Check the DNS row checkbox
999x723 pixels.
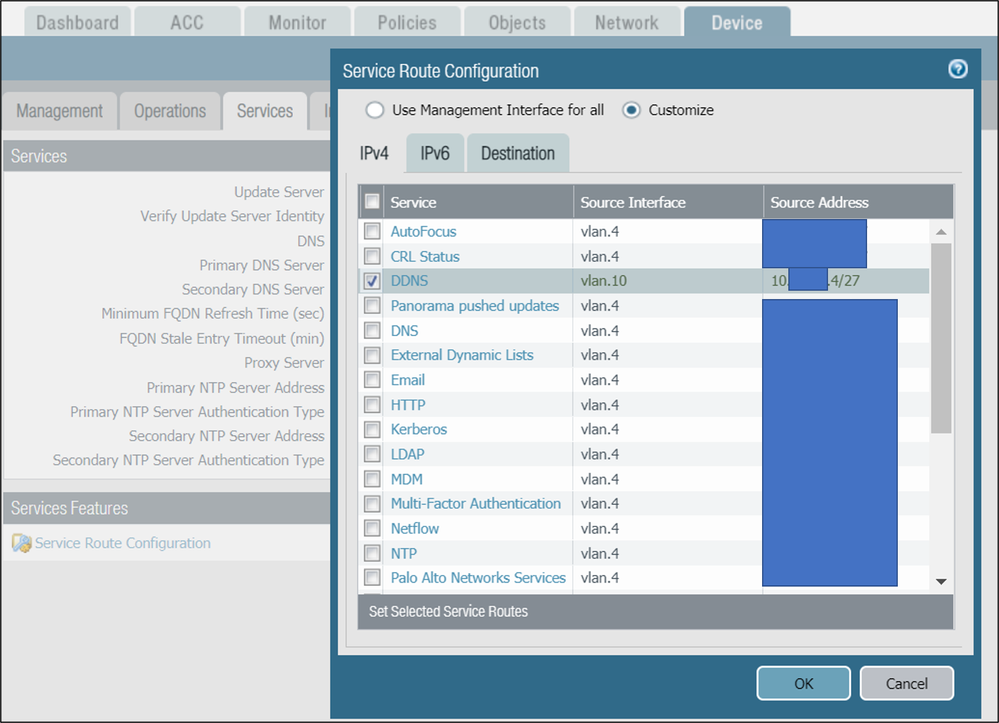[x=372, y=331]
